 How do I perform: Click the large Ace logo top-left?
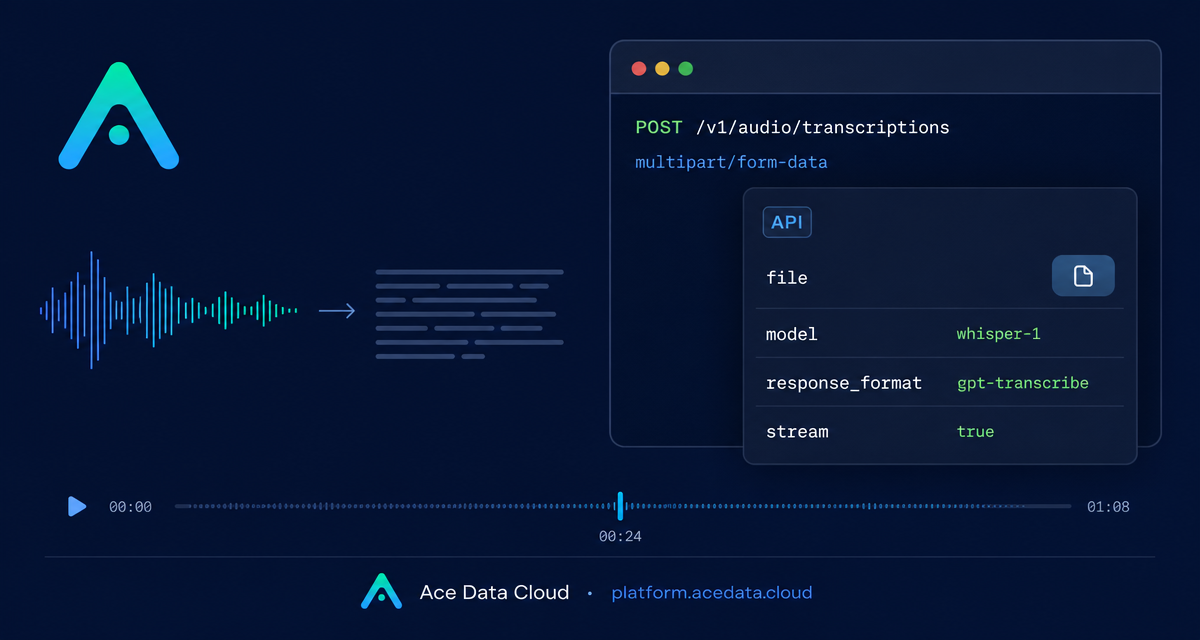(x=119, y=115)
